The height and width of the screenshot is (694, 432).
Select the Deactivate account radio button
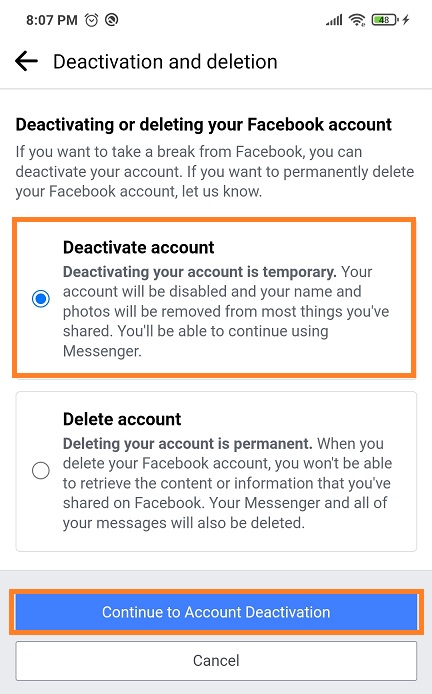[x=41, y=299]
